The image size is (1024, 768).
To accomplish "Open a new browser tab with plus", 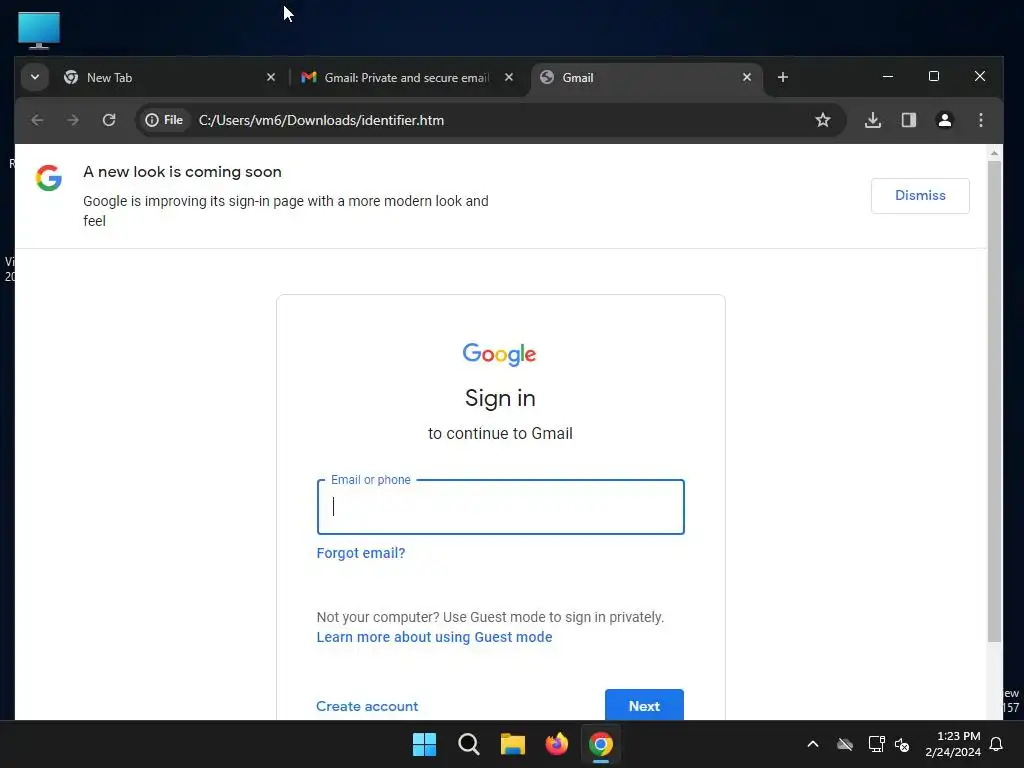I will click(x=783, y=77).
